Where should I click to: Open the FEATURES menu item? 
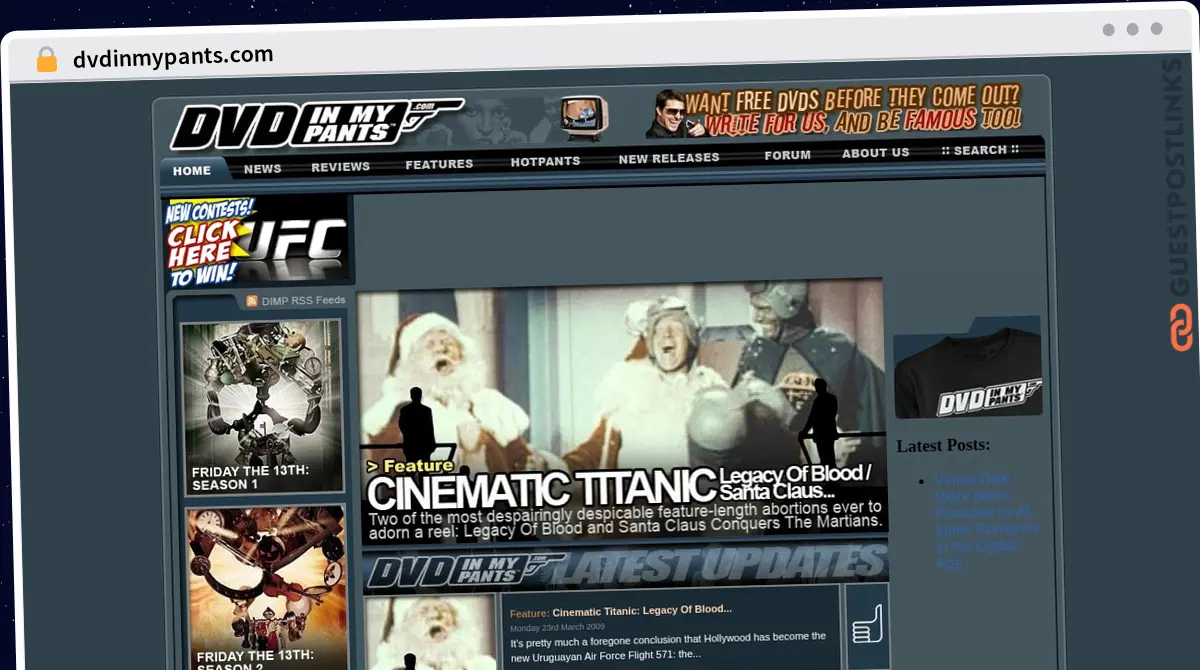pyautogui.click(x=439, y=164)
